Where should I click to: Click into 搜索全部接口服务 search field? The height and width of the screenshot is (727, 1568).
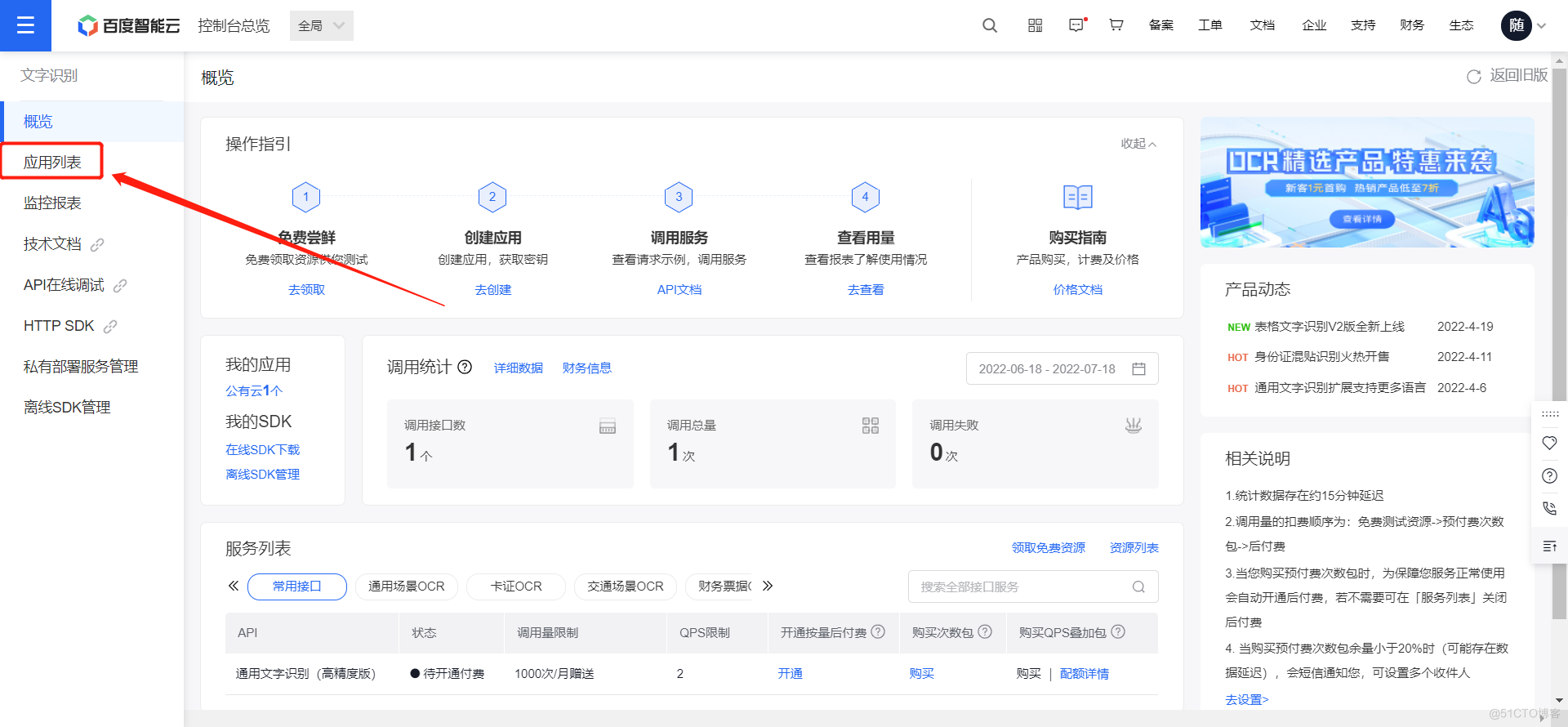(1033, 587)
